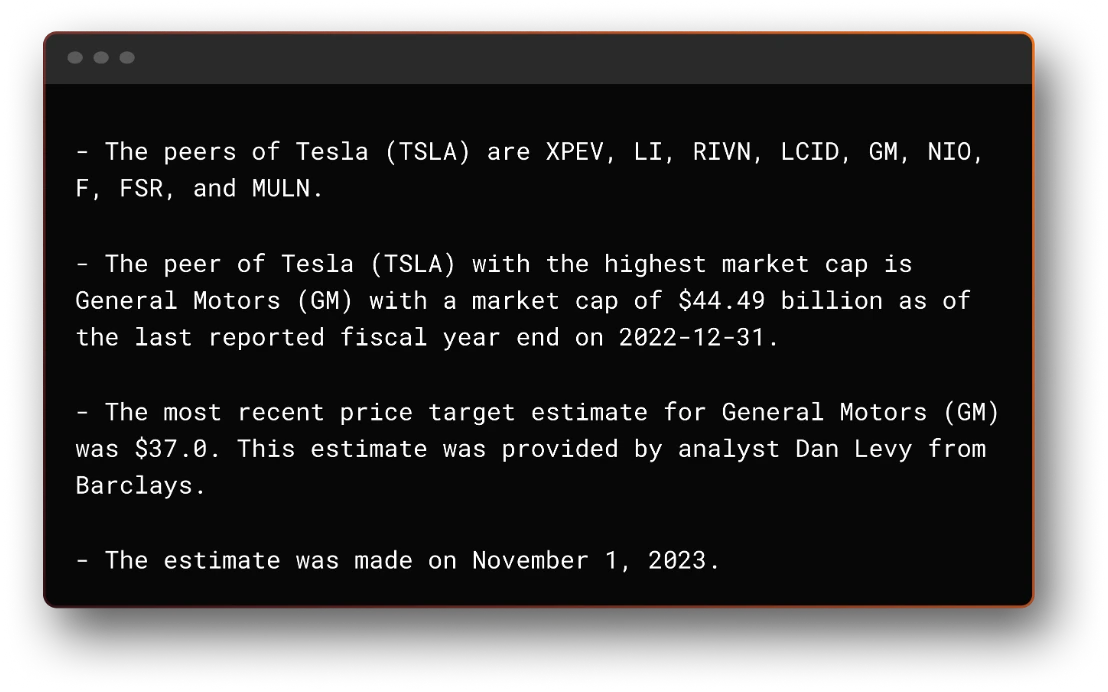Click the LCID ticker symbol
The image size is (1108, 692).
809,151
